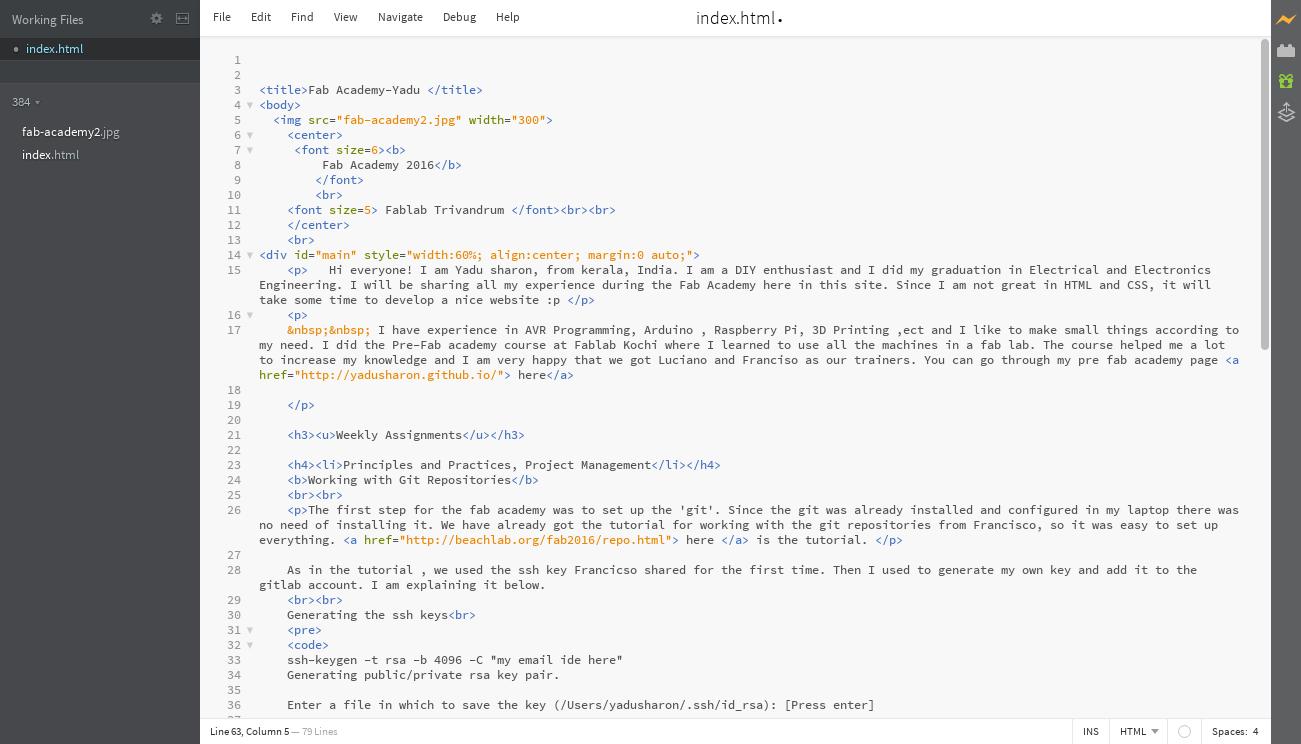Click the green gift update notification icon
1301x744 pixels.
(x=1286, y=81)
